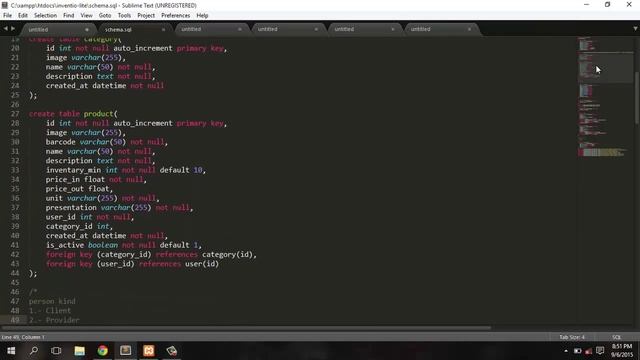640x360 pixels.
Task: Open the View menu
Action: point(87,16)
